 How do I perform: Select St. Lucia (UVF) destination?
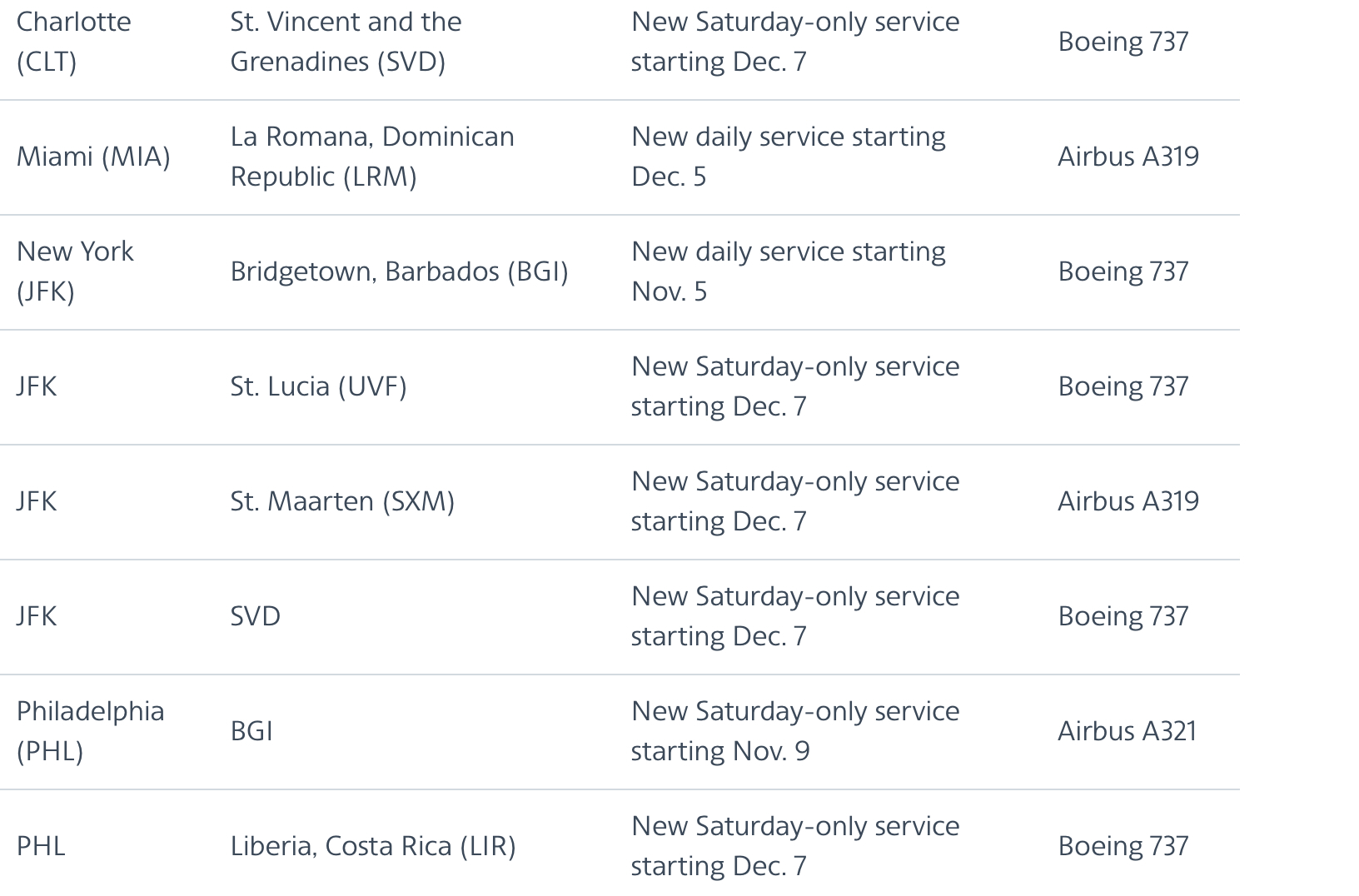[x=319, y=386]
